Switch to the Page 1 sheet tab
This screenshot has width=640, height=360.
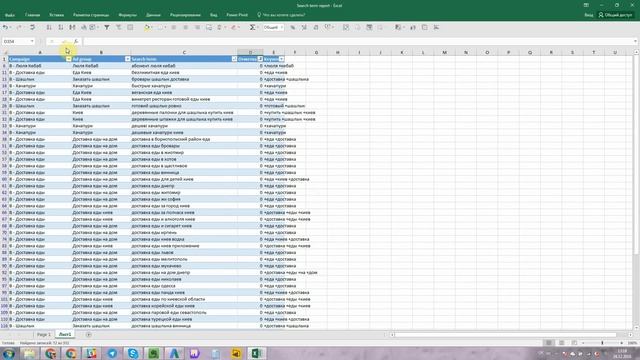(x=44, y=335)
